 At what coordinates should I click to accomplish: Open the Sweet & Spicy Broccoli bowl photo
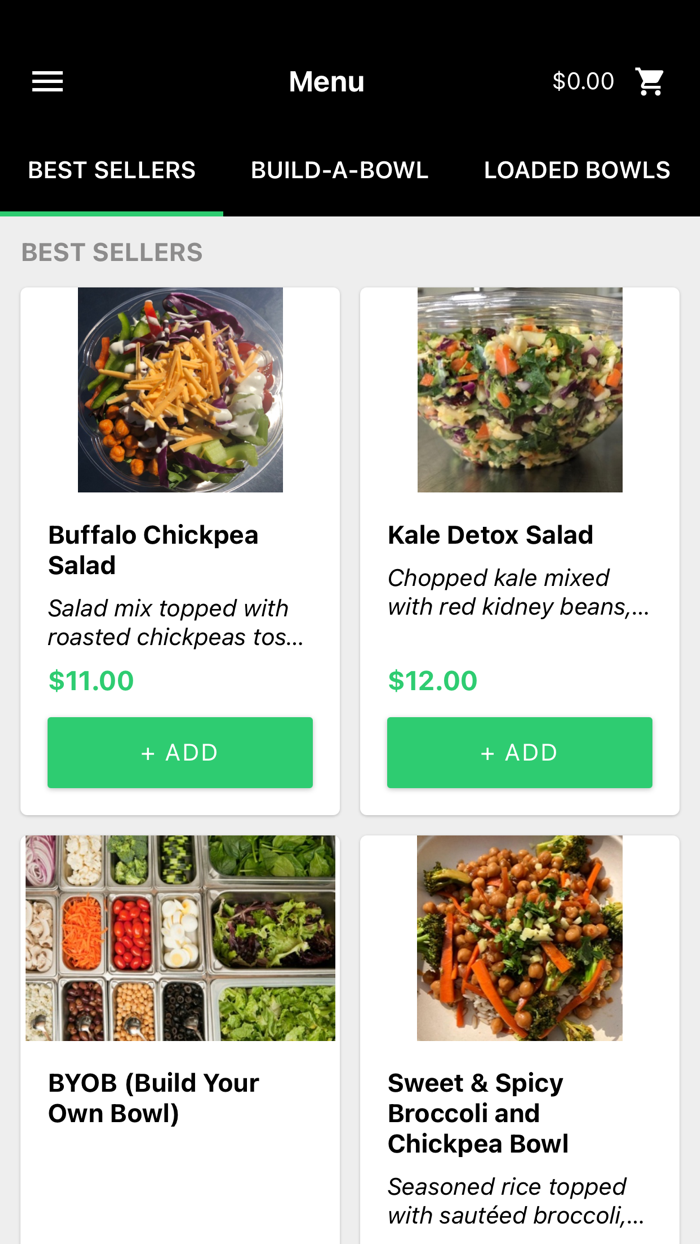click(519, 938)
